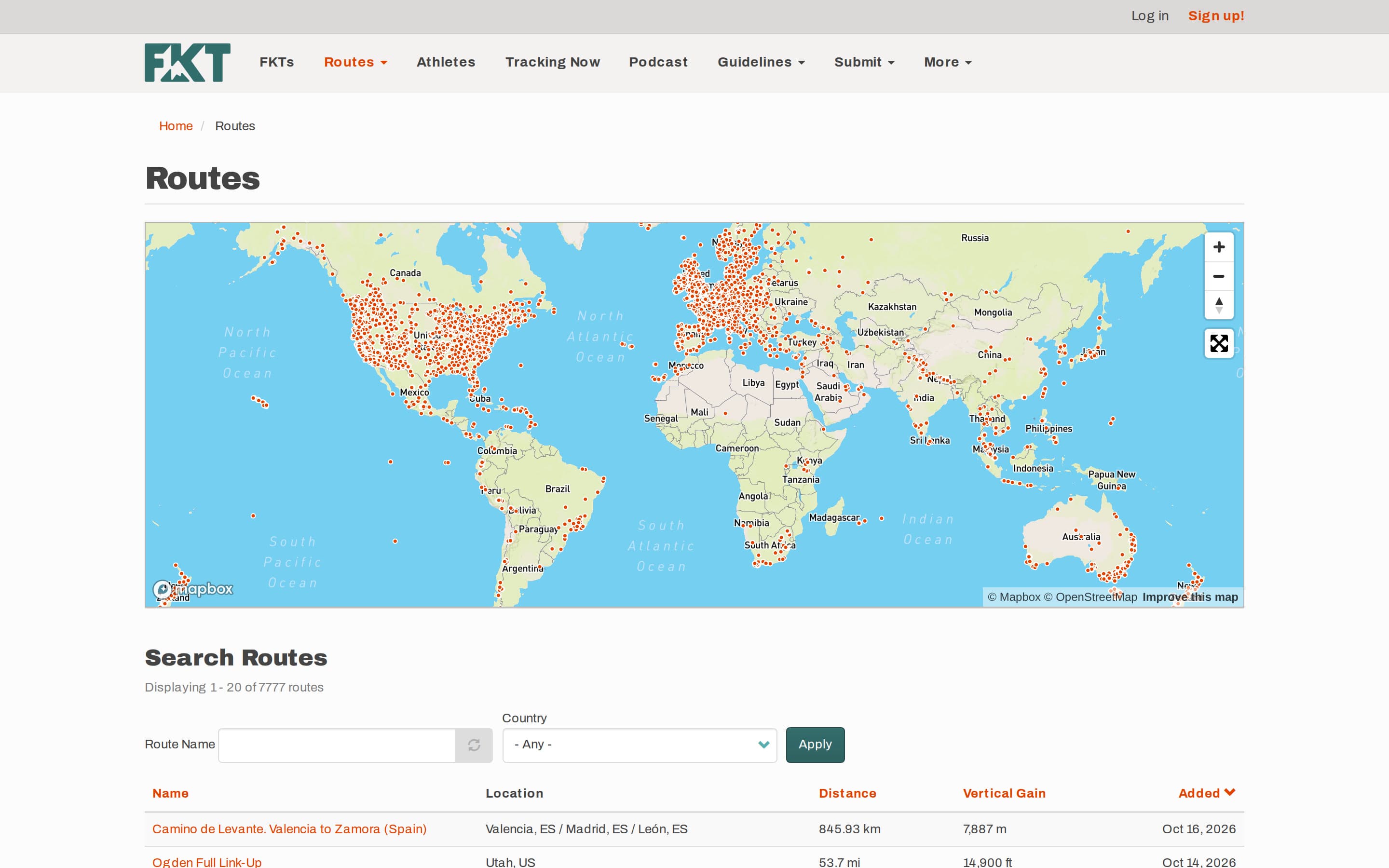Viewport: 1389px width, 868px height.
Task: Click 'Valencia, ES / Madrid, ES / León, ES'
Action: coord(586,828)
